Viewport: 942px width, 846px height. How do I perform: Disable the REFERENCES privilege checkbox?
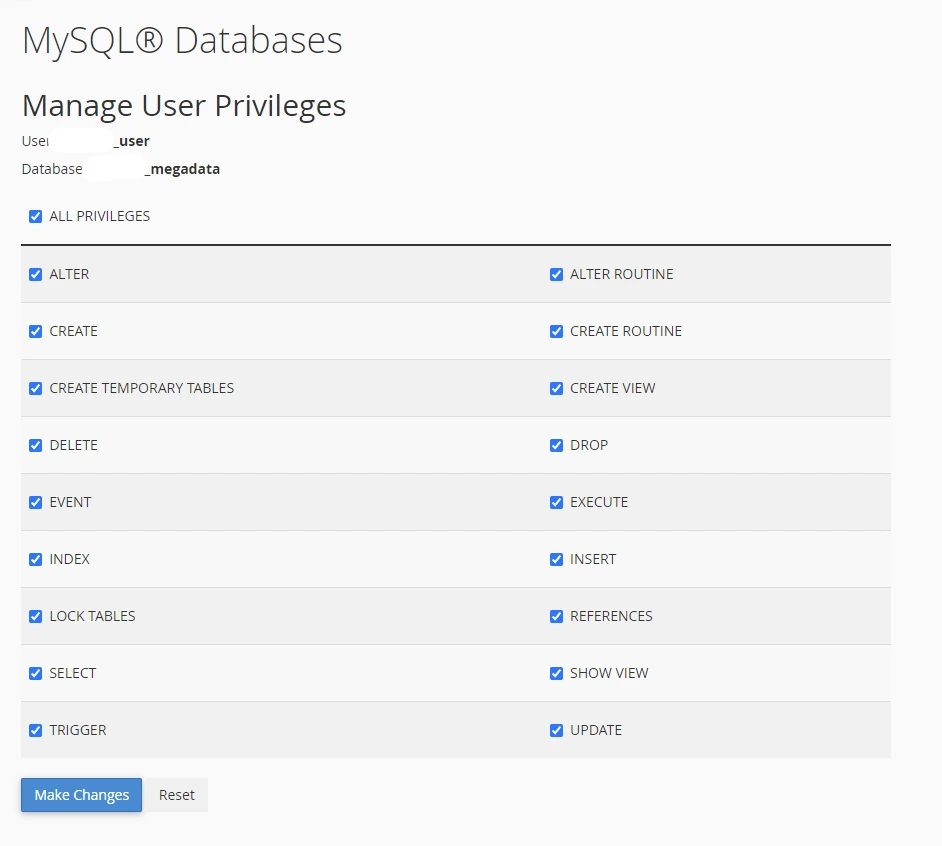click(557, 616)
